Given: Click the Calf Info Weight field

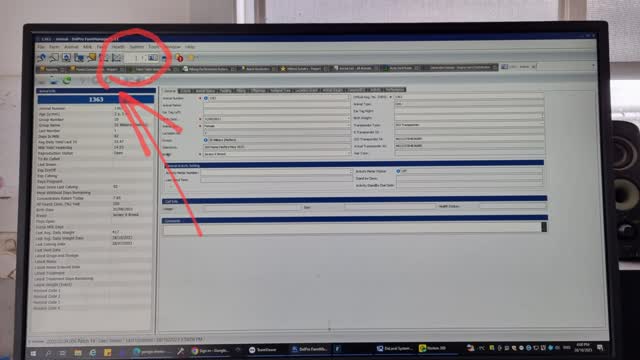Looking at the screenshot, I should 252,209.
